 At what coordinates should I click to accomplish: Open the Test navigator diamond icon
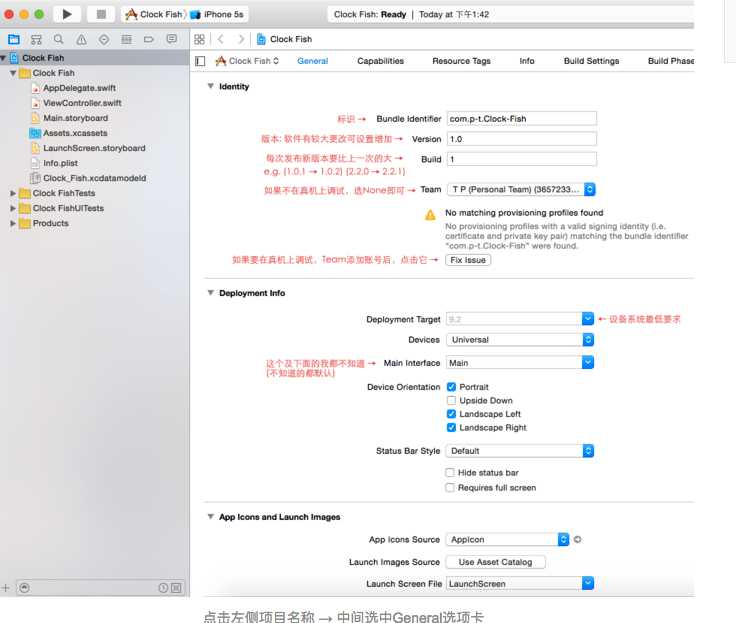[104, 39]
